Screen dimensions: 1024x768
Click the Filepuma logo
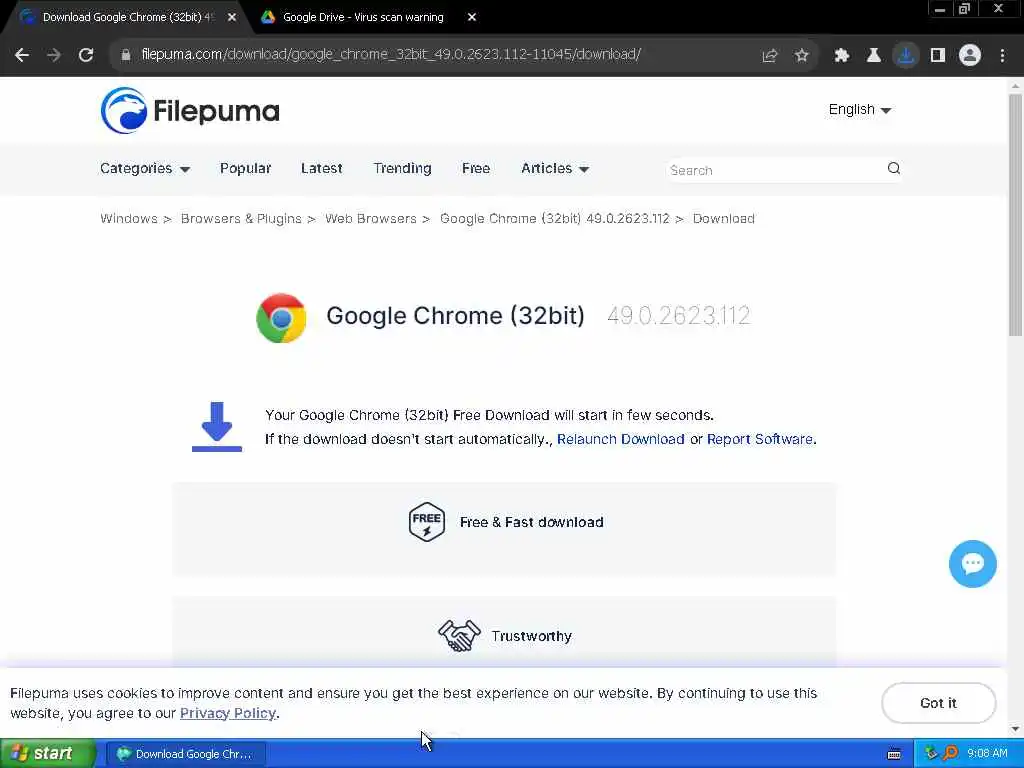pyautogui.click(x=190, y=110)
